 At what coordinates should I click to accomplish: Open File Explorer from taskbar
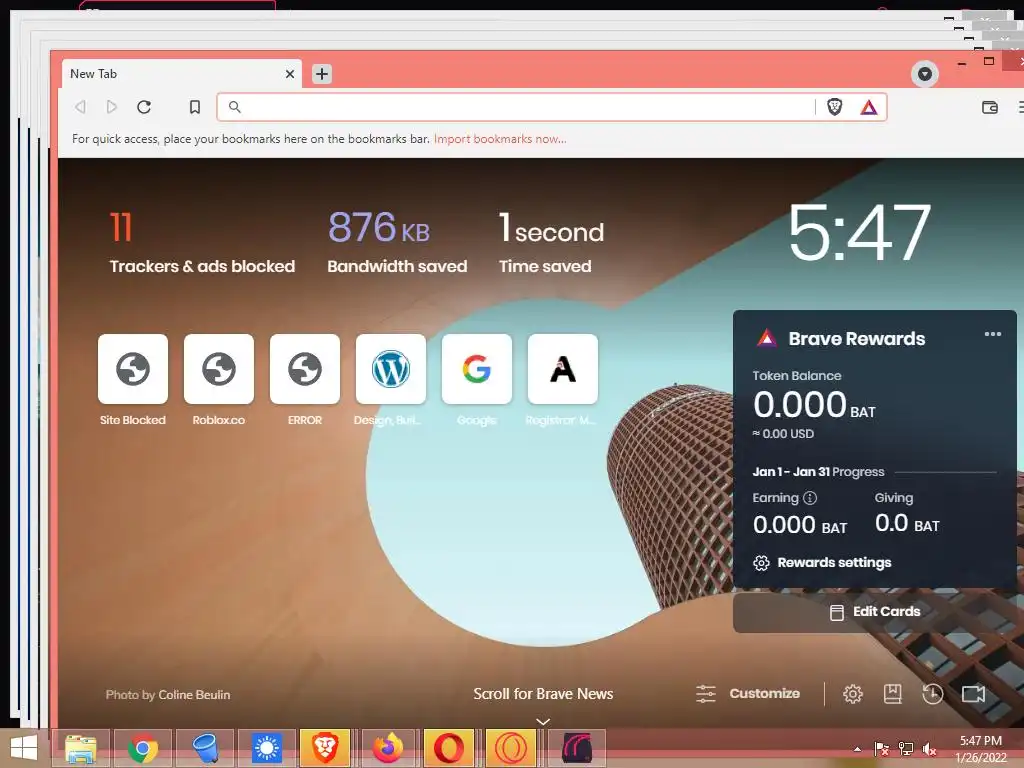[81, 748]
